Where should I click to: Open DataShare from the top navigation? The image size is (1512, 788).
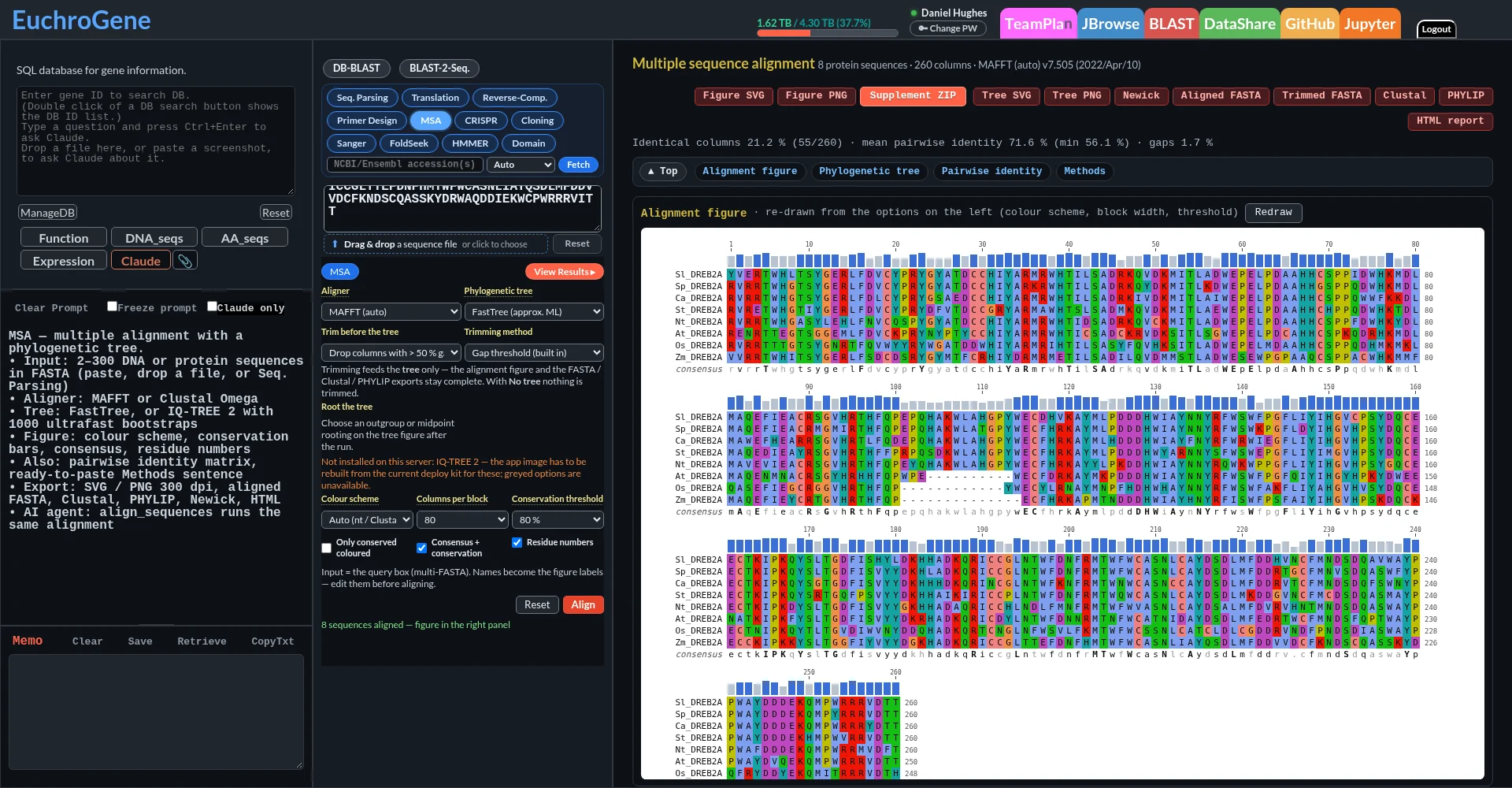pyautogui.click(x=1240, y=24)
